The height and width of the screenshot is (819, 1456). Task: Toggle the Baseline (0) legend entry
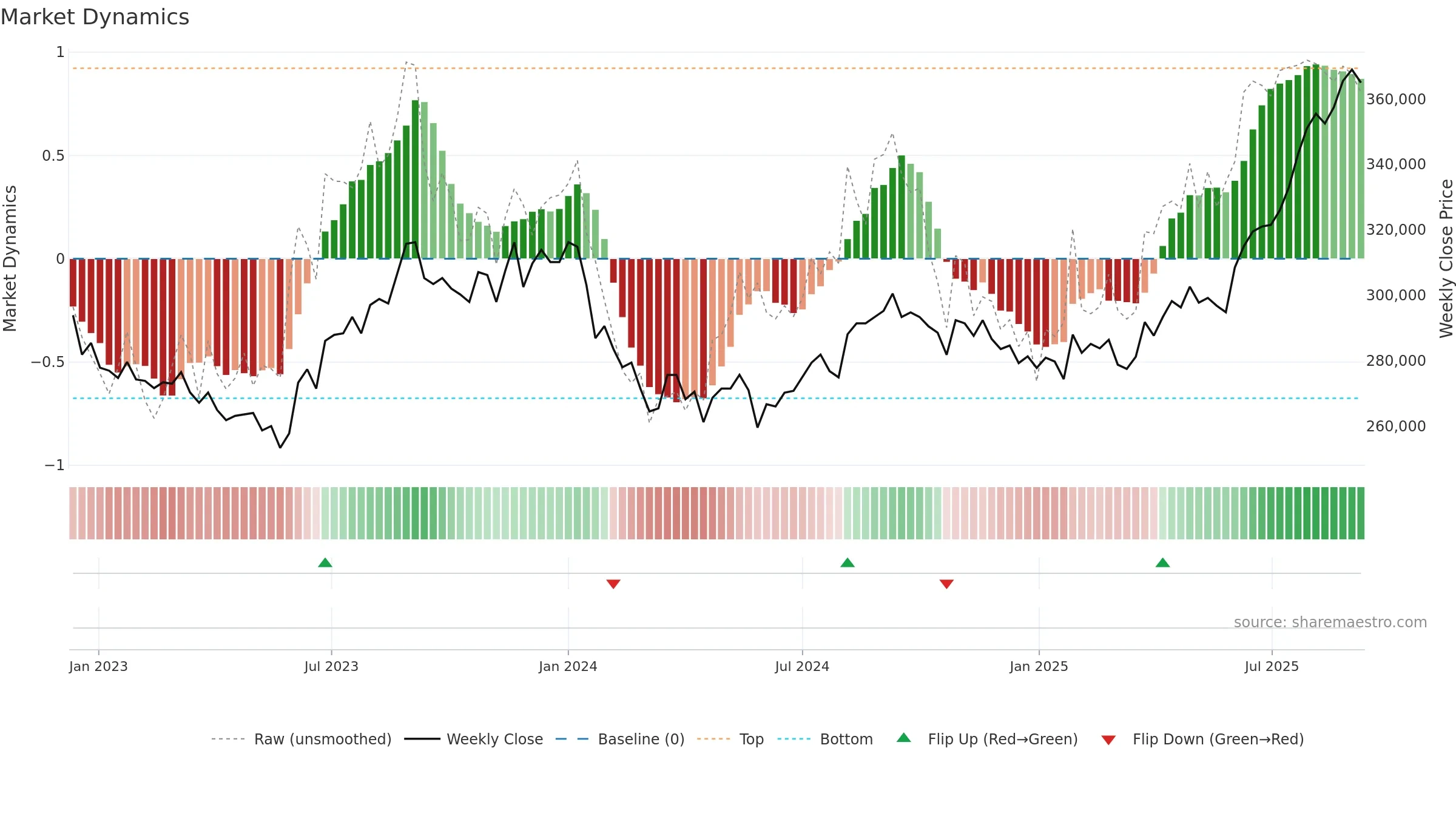[620, 739]
